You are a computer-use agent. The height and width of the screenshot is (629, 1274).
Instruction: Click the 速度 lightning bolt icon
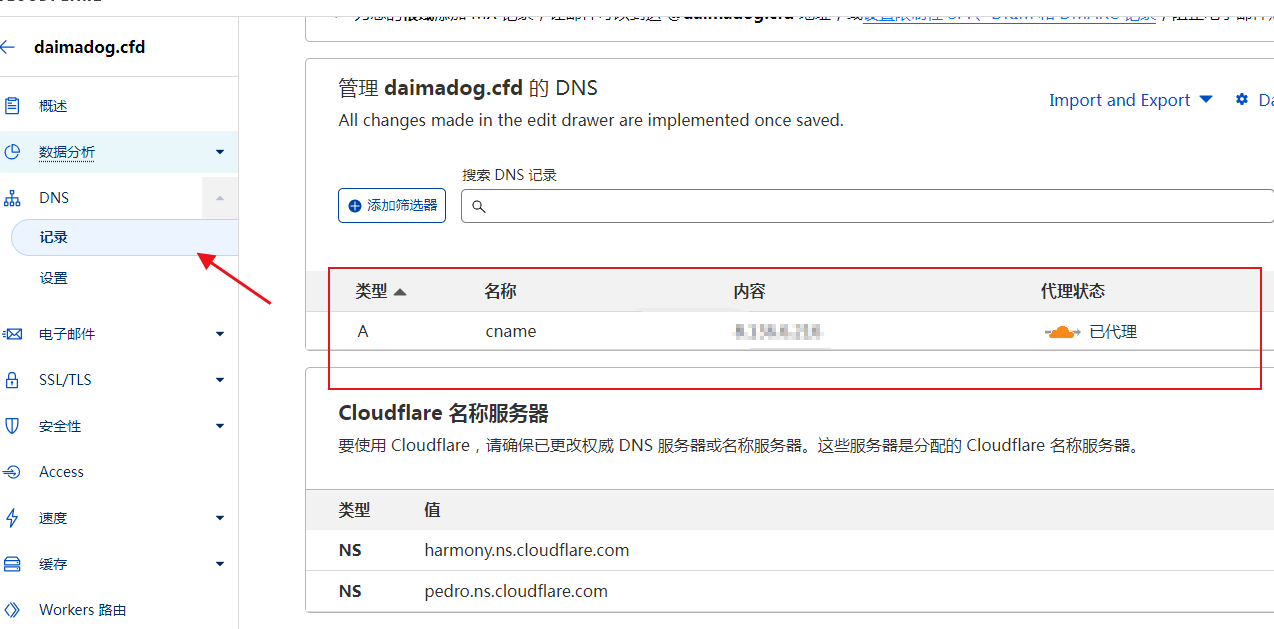(12, 518)
